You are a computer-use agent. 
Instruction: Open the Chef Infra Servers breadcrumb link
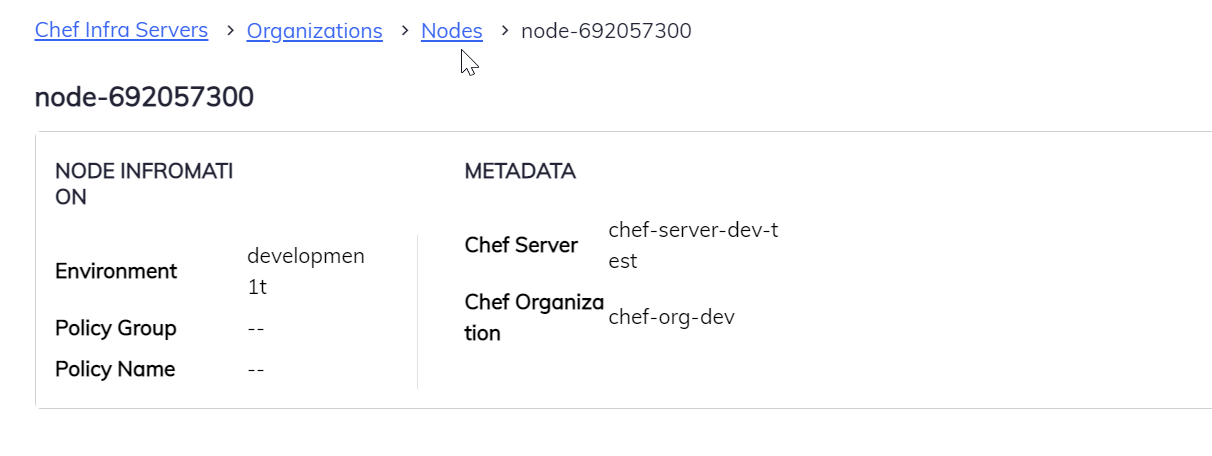[x=121, y=31]
